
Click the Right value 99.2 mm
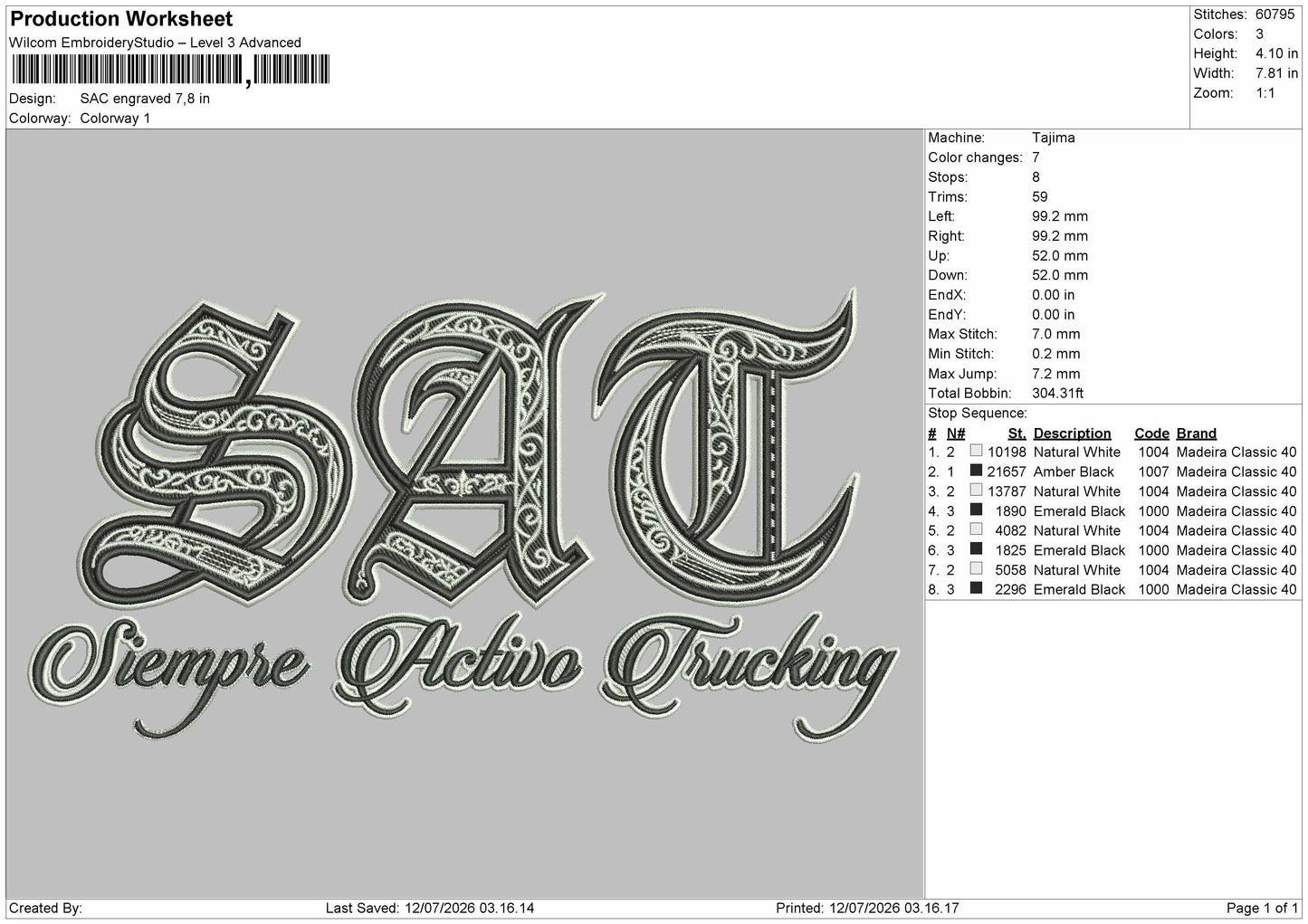click(1060, 236)
